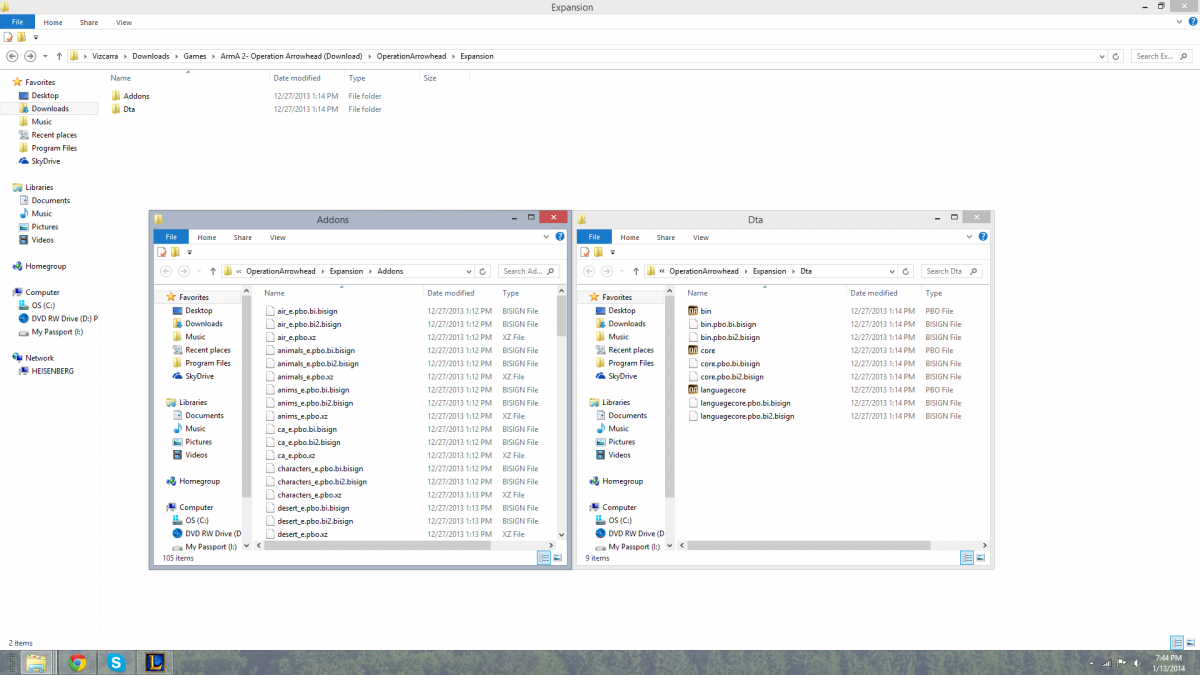Click the Back arrow in Expansion window
This screenshot has height=675, width=1200.
coord(12,56)
